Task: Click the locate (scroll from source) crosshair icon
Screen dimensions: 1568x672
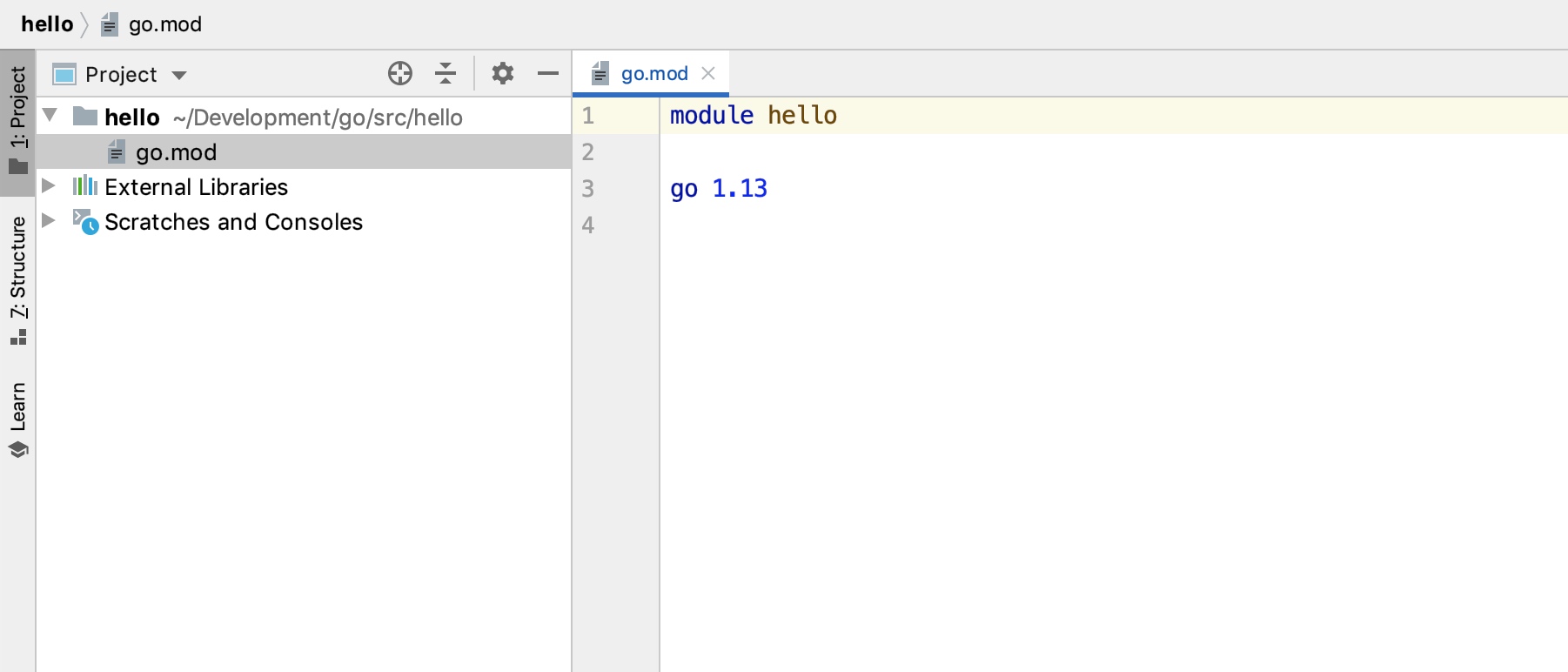Action: pyautogui.click(x=400, y=74)
